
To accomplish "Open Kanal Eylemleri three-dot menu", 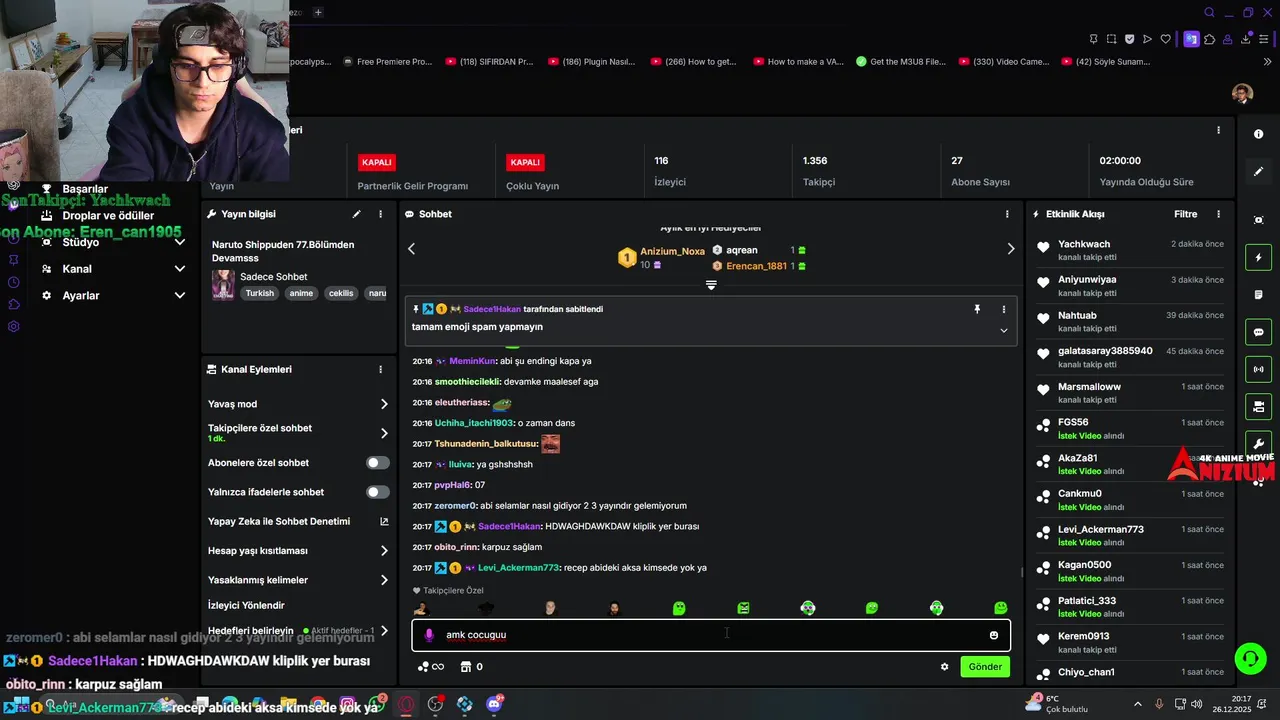I will 380,369.
